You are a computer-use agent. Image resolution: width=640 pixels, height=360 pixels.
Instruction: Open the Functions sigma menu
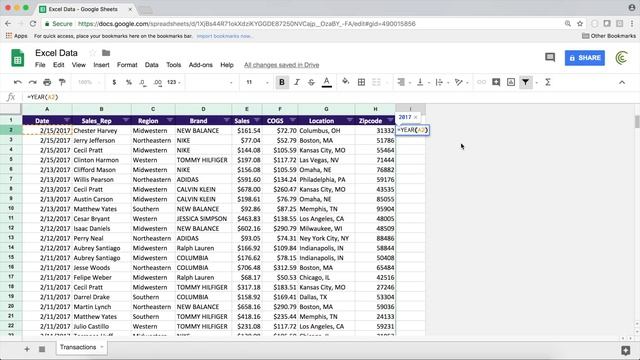click(x=548, y=82)
